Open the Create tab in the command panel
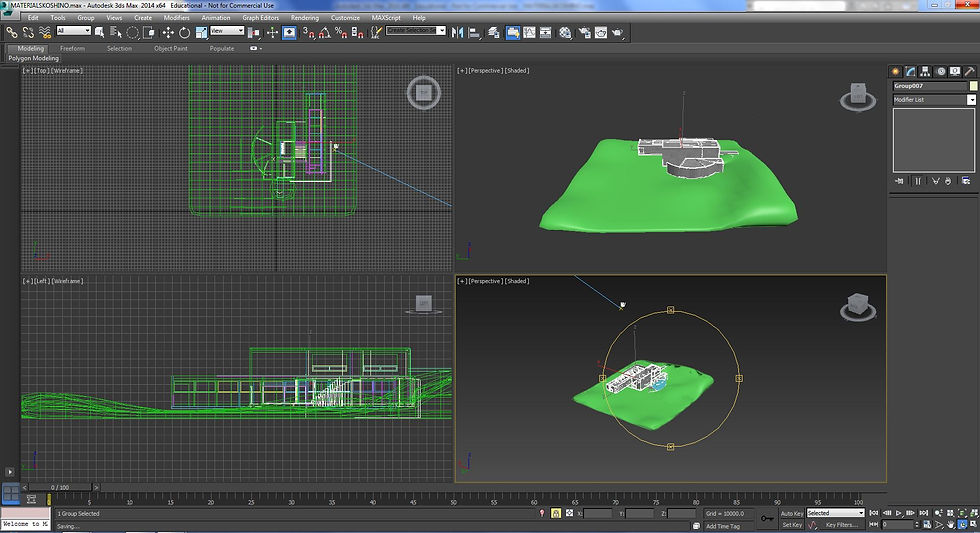Screen dimensions: 980x533 (x=896, y=71)
